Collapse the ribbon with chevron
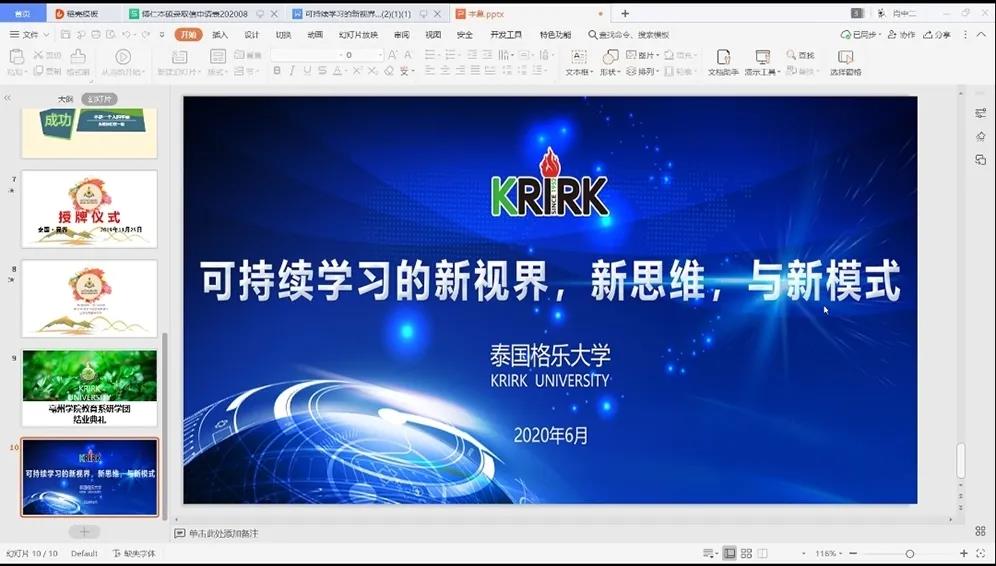This screenshot has width=996, height=566. [x=981, y=34]
